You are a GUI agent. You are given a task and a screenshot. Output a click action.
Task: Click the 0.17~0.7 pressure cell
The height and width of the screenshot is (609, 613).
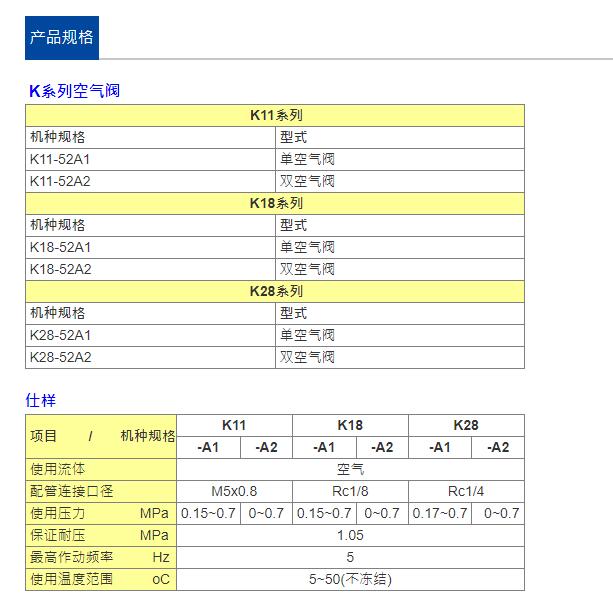pyautogui.click(x=440, y=513)
